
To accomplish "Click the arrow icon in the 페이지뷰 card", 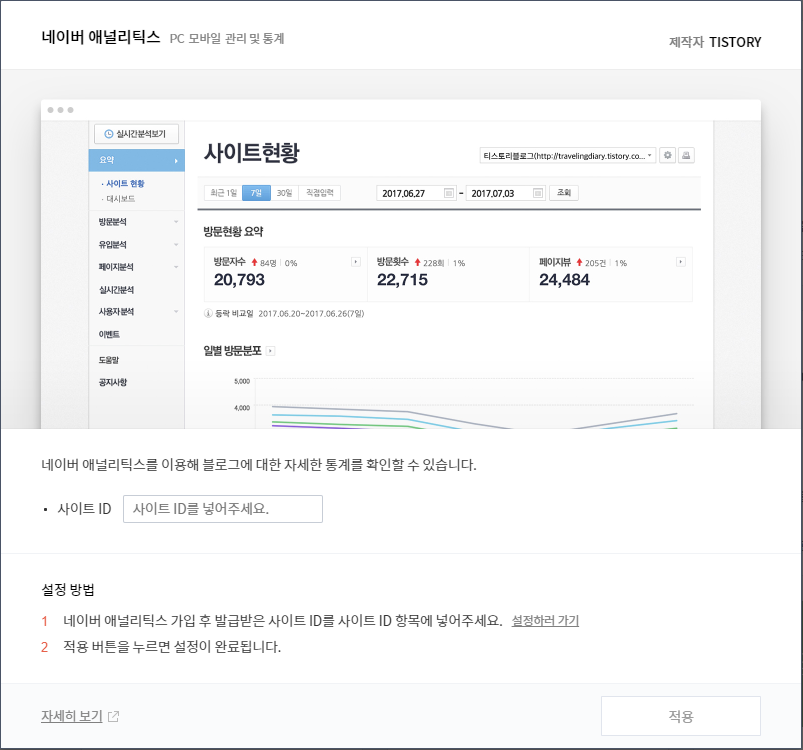I will click(x=681, y=262).
